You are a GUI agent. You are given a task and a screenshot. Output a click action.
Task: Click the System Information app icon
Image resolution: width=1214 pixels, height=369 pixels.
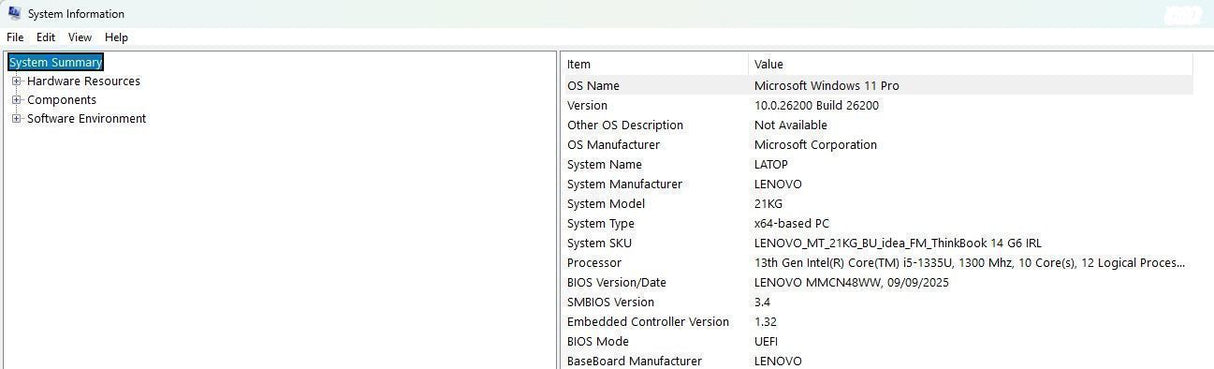pos(14,13)
